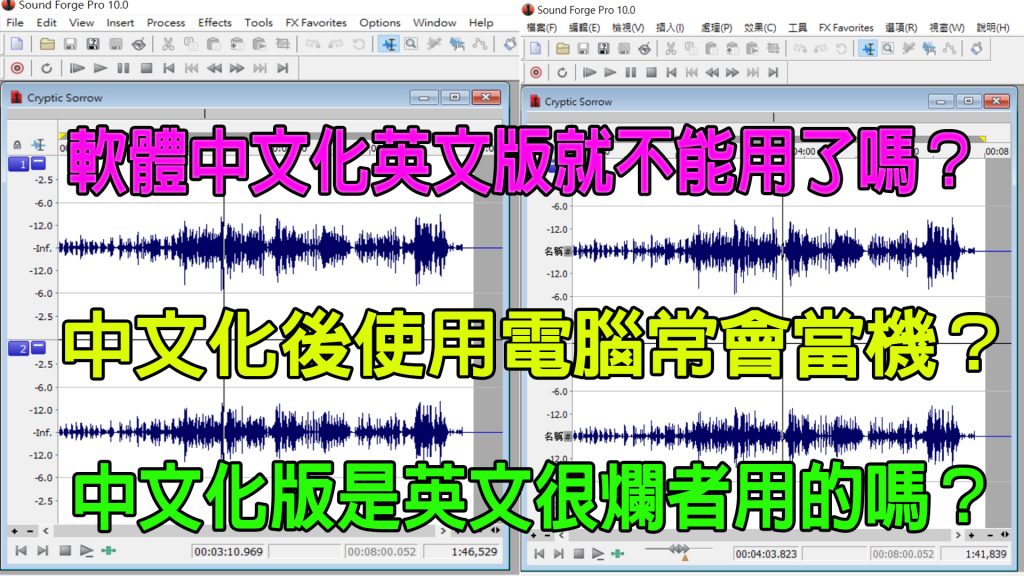This screenshot has height=576, width=1024.
Task: Click the scrub control slider below the right waveform
Action: point(678,550)
